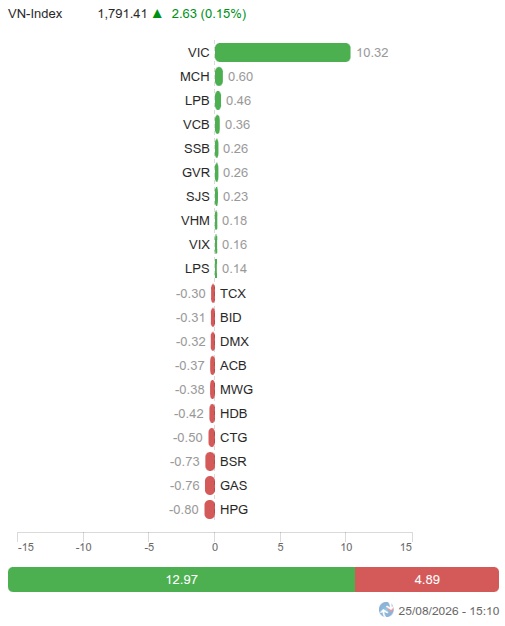Click the green 12.97 total segment
The image size is (505, 626).
[x=182, y=579]
